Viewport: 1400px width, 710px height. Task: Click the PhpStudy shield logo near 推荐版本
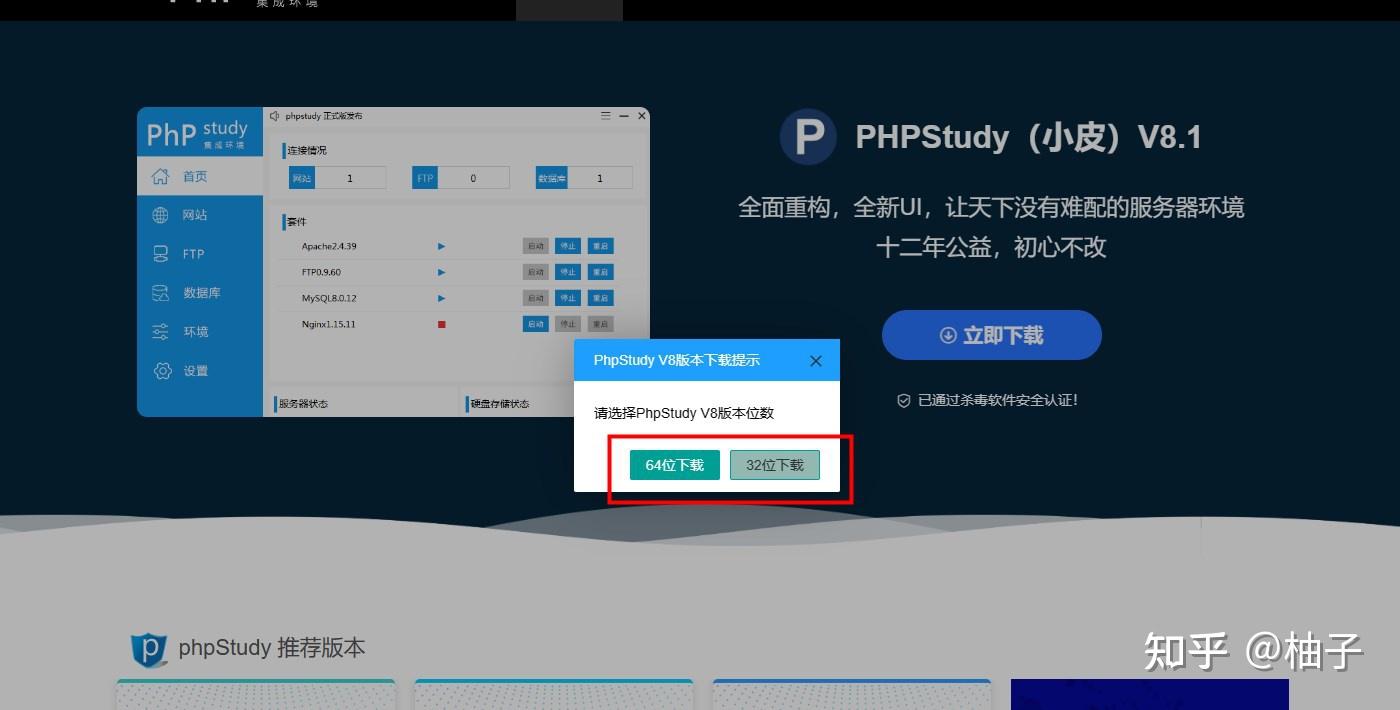147,650
